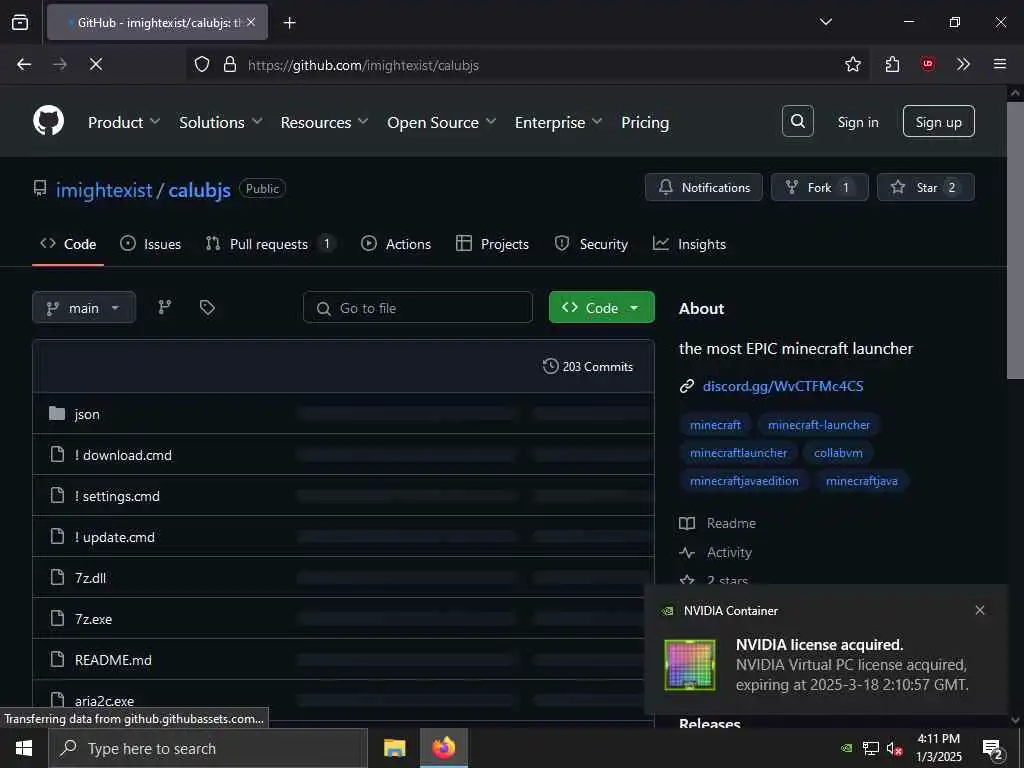Click the Sign up button

(x=938, y=121)
